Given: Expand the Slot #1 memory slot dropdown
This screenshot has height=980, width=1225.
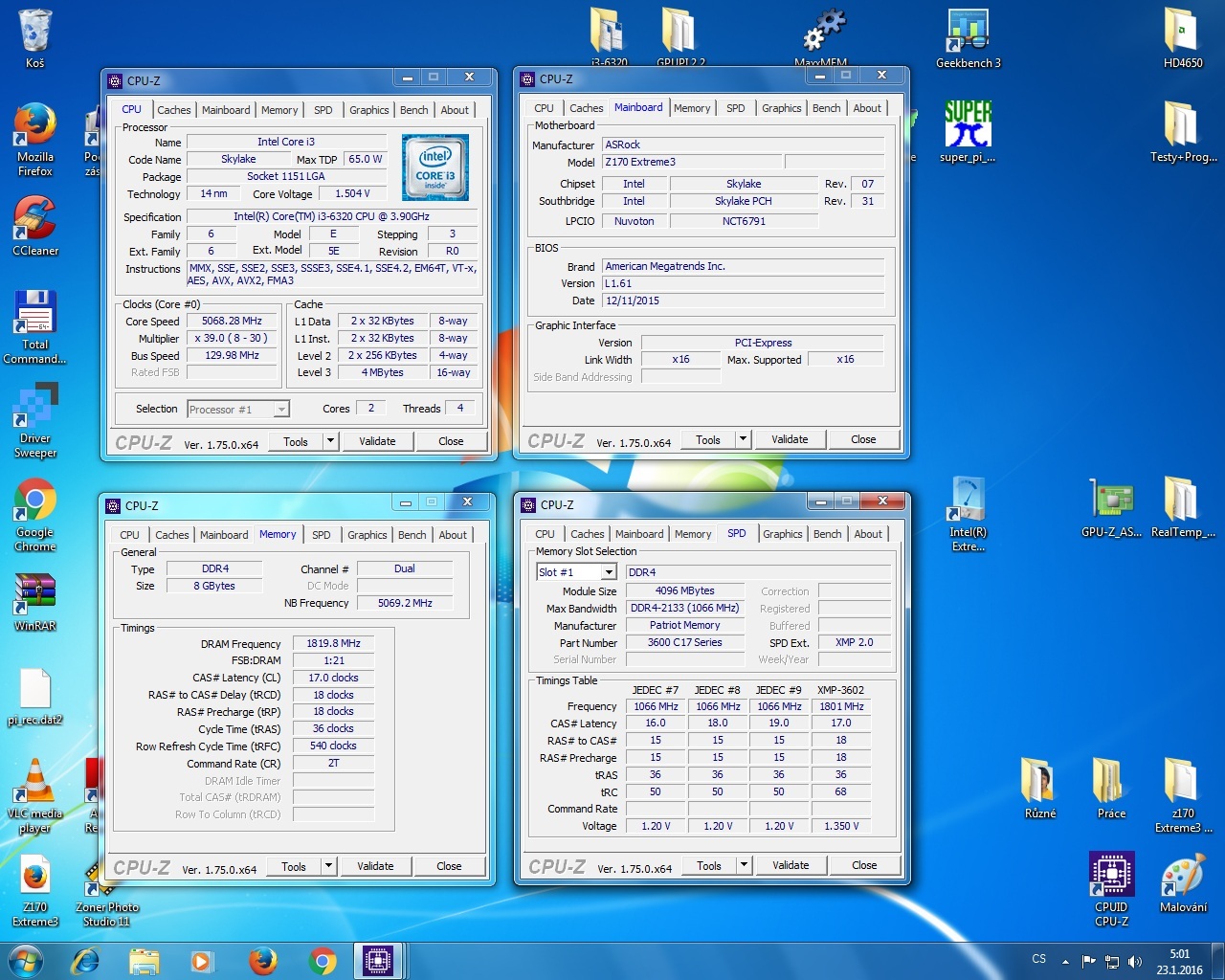Looking at the screenshot, I should 609,572.
